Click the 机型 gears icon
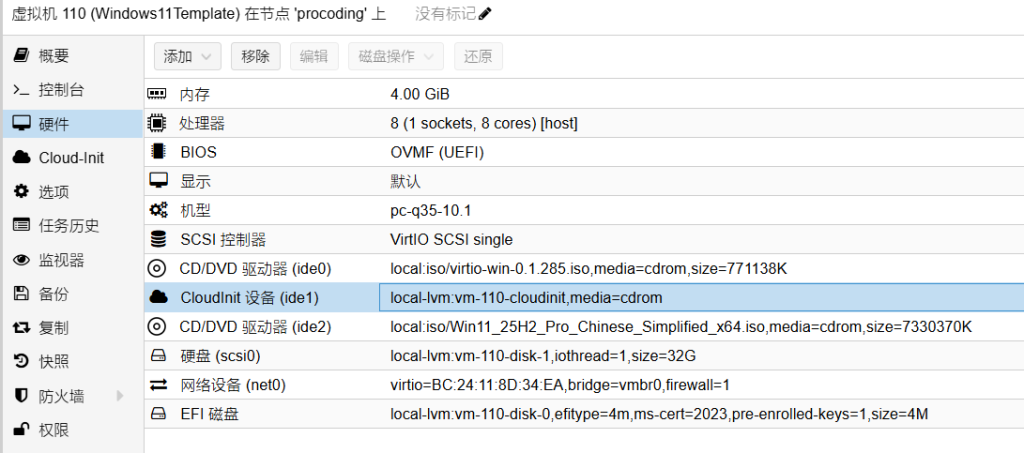The width and height of the screenshot is (1024, 453). click(157, 210)
